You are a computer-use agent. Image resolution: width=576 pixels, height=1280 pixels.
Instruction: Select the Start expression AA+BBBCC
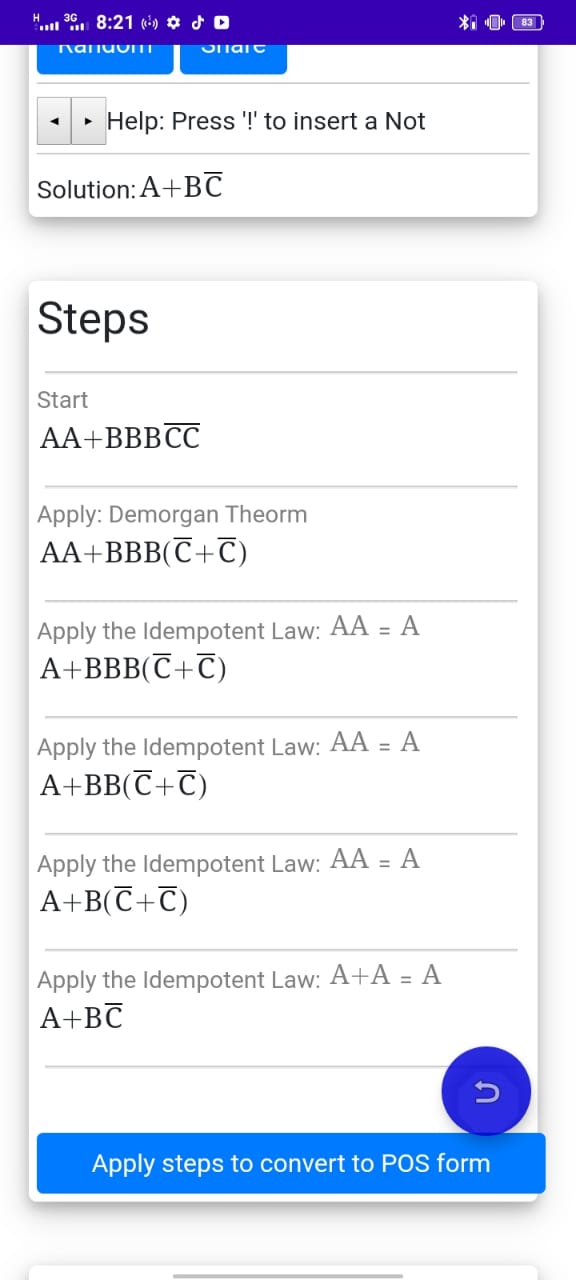pyautogui.click(x=120, y=437)
